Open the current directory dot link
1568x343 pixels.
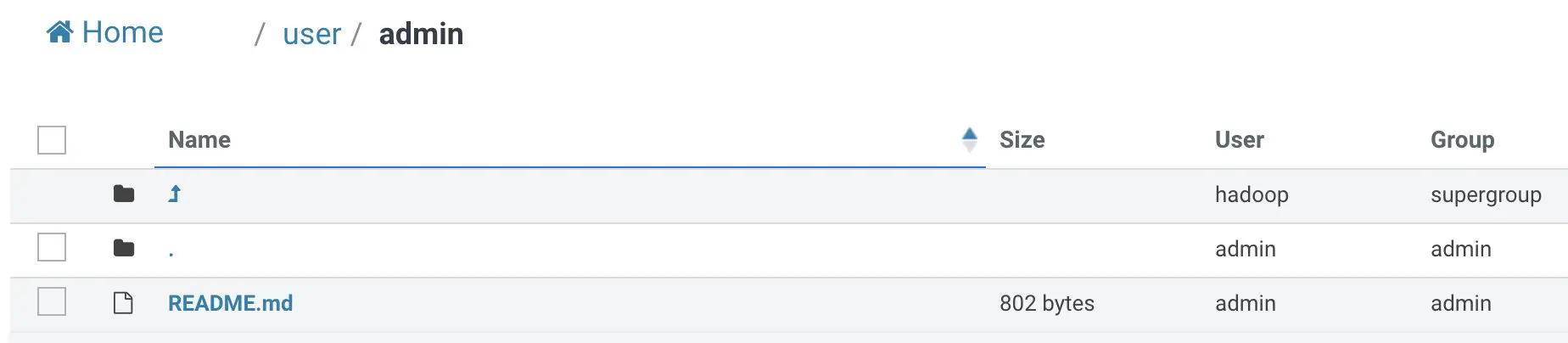point(171,253)
